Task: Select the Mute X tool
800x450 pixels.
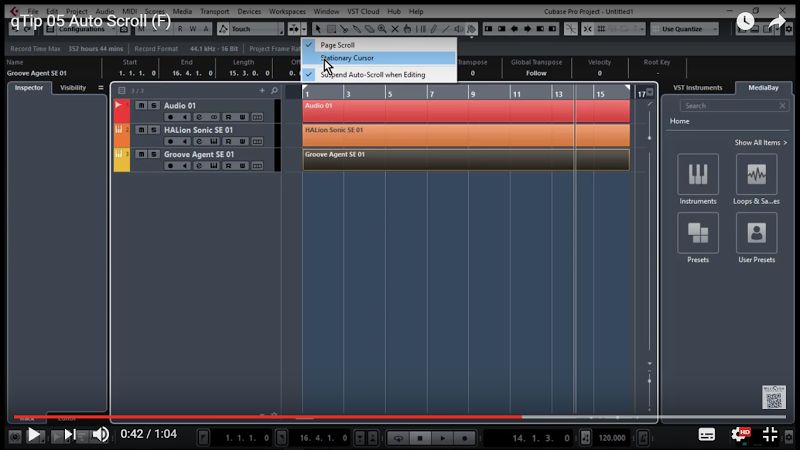Action: (395, 29)
